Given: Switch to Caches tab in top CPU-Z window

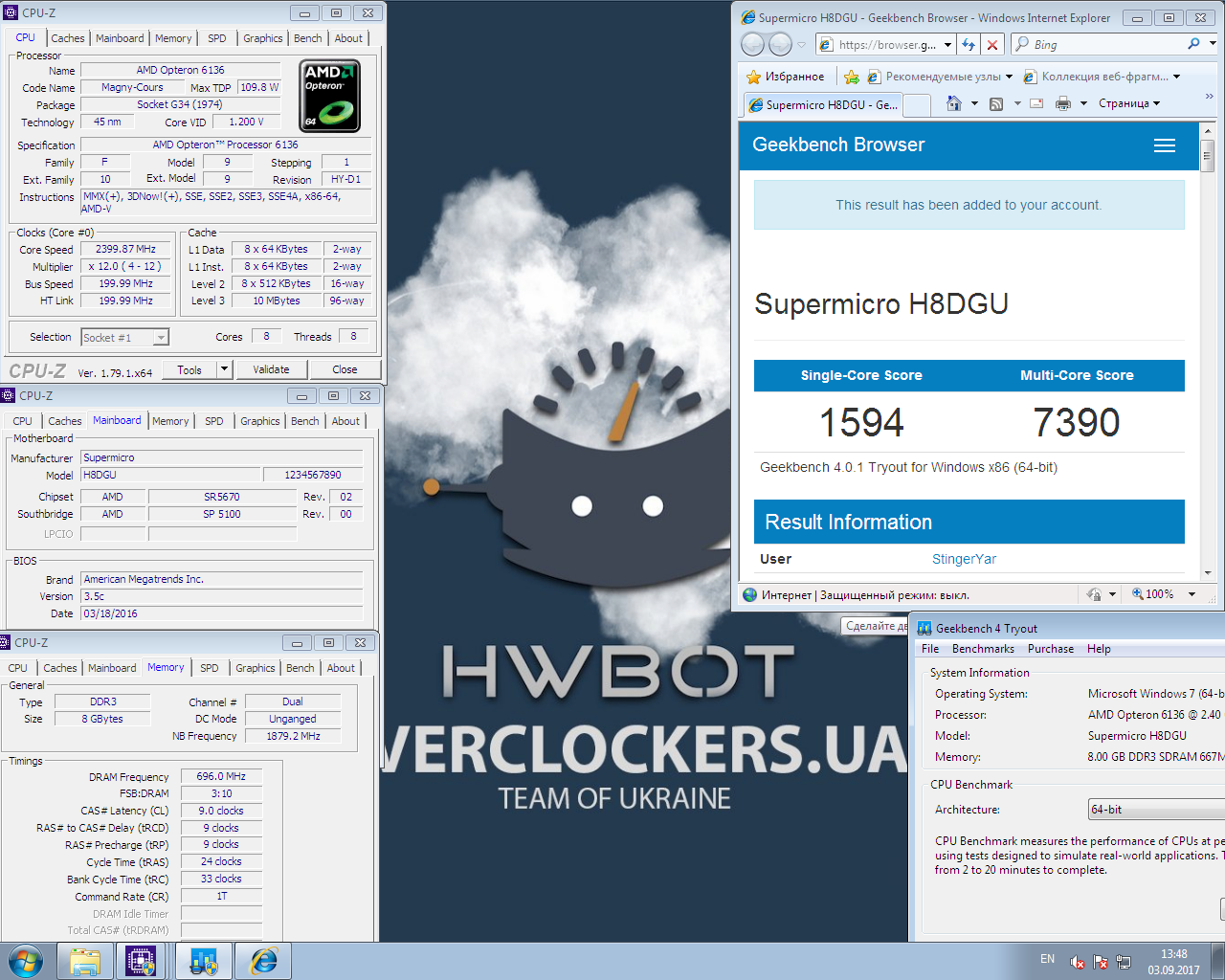Looking at the screenshot, I should 68,38.
